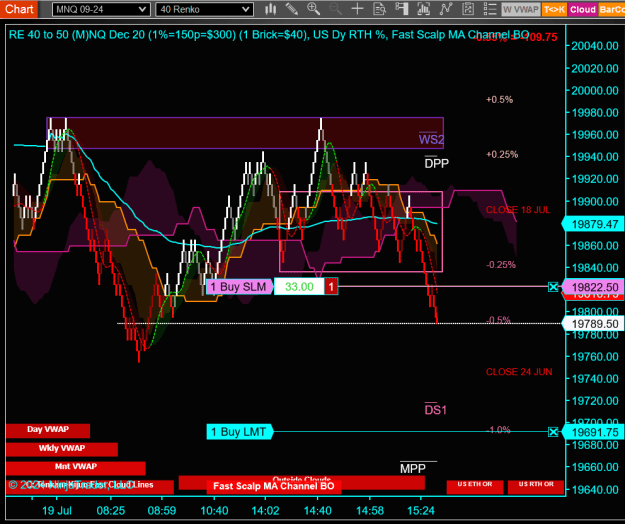This screenshot has height=524, width=625.
Task: Click the Fast Scalp MA Channel BO label
Action: 274,486
